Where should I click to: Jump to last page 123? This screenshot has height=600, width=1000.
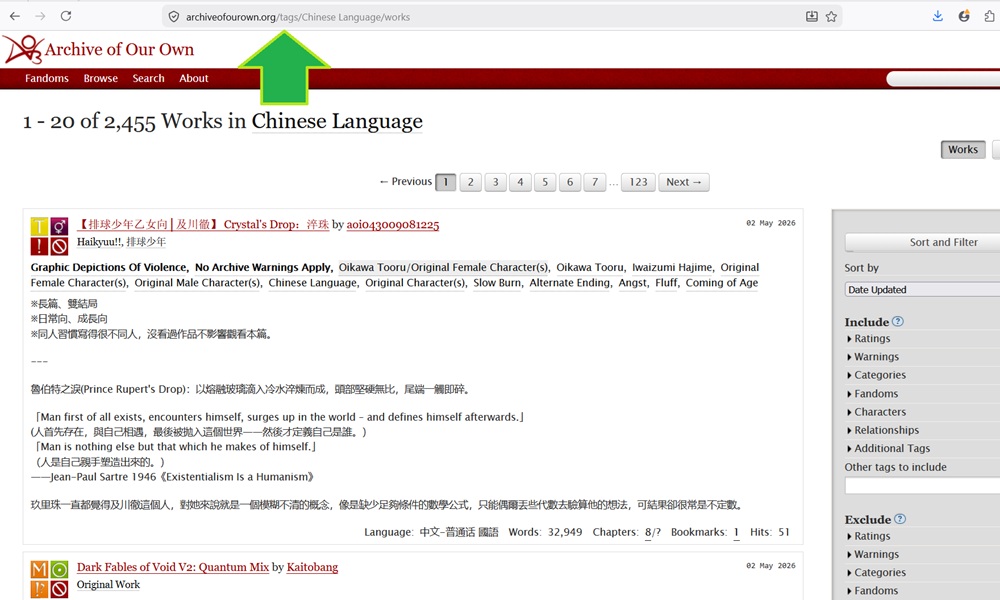pos(638,182)
